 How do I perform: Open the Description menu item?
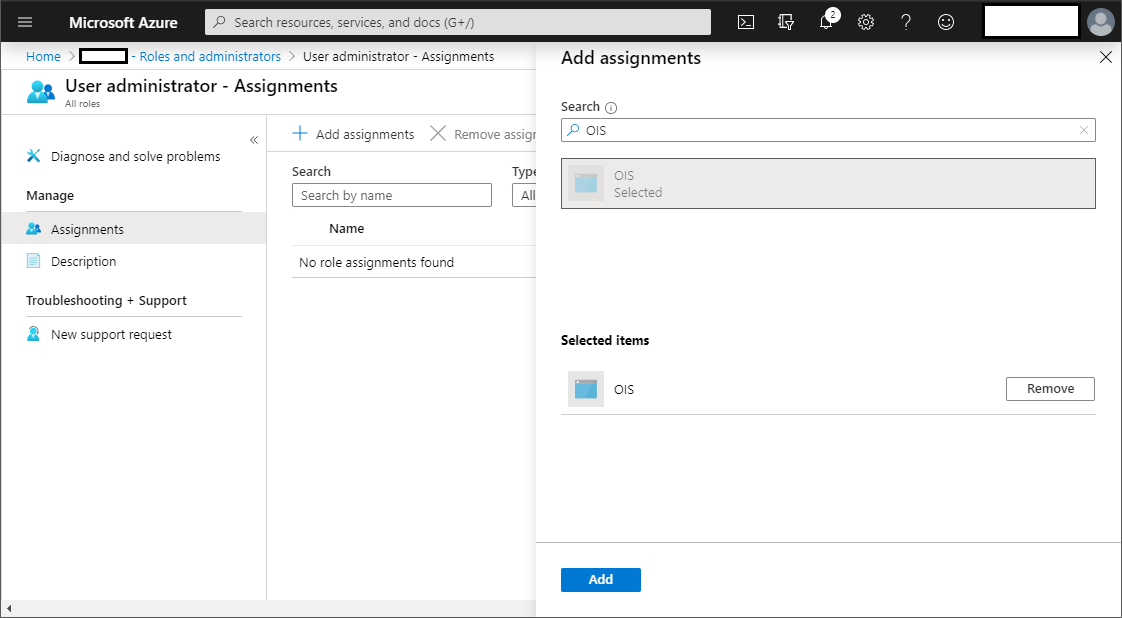(83, 261)
